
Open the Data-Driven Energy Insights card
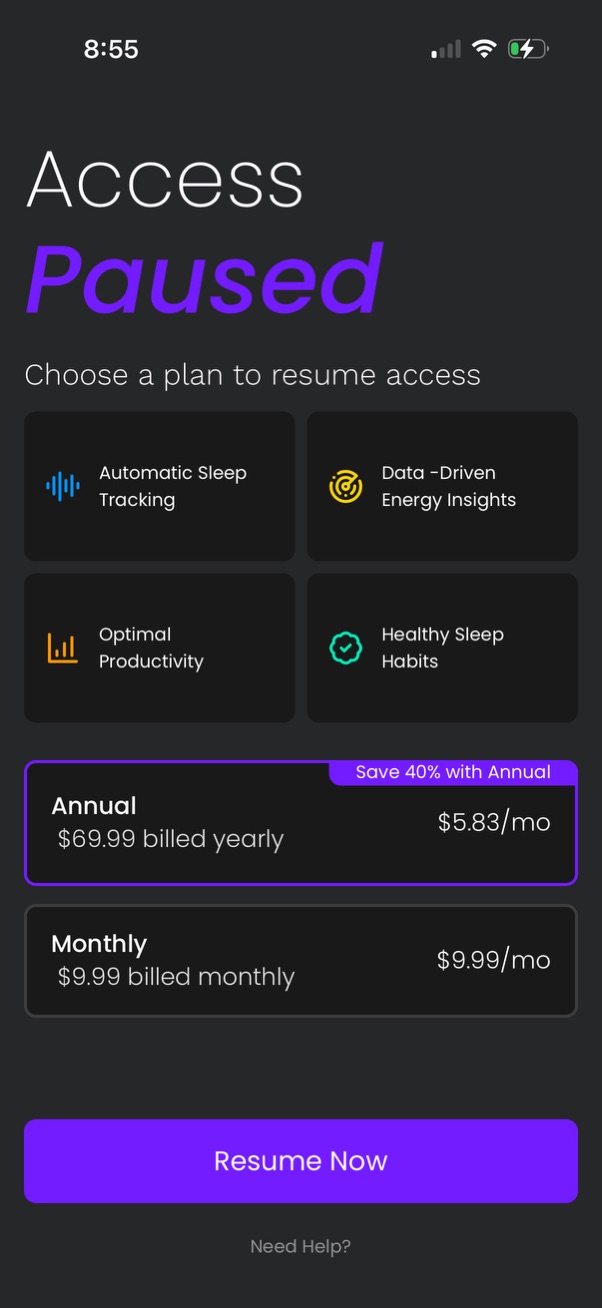(441, 486)
